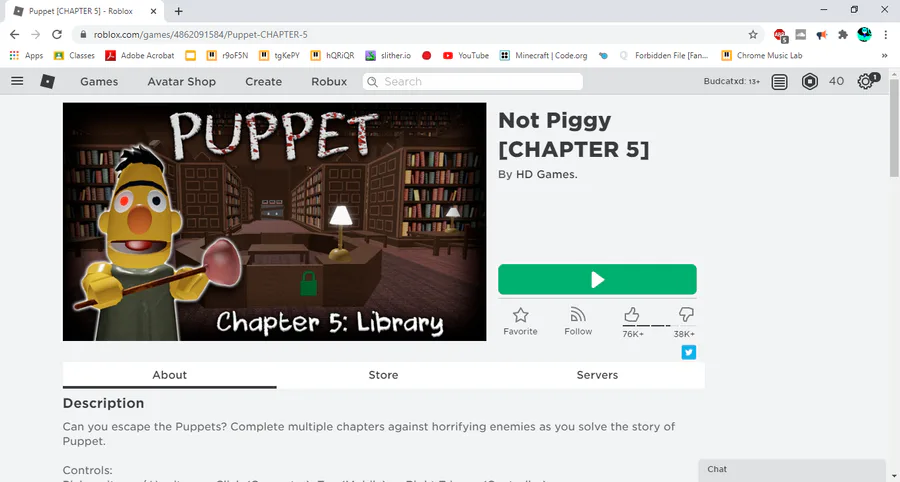Image resolution: width=900 pixels, height=482 pixels.
Task: Expand the hidden bookmarks chevron
Action: pos(885,56)
